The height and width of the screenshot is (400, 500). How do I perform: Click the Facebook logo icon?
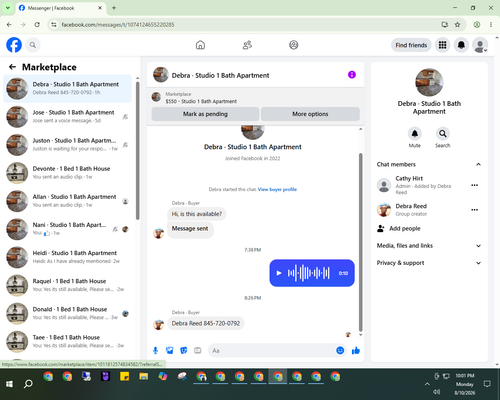(x=14, y=45)
